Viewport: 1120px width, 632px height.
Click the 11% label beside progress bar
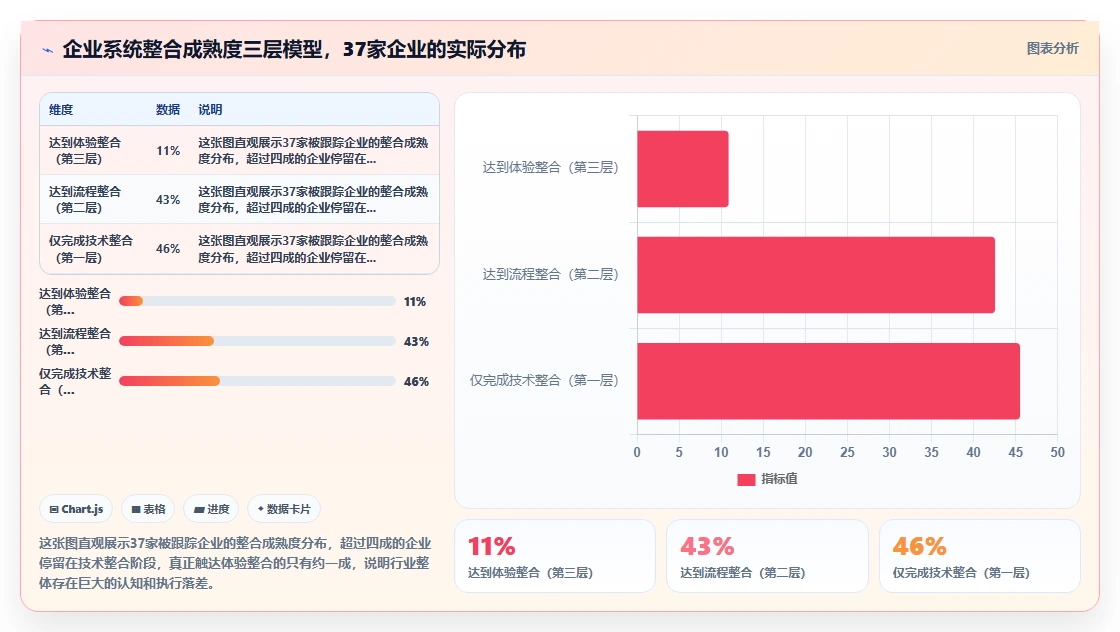415,301
